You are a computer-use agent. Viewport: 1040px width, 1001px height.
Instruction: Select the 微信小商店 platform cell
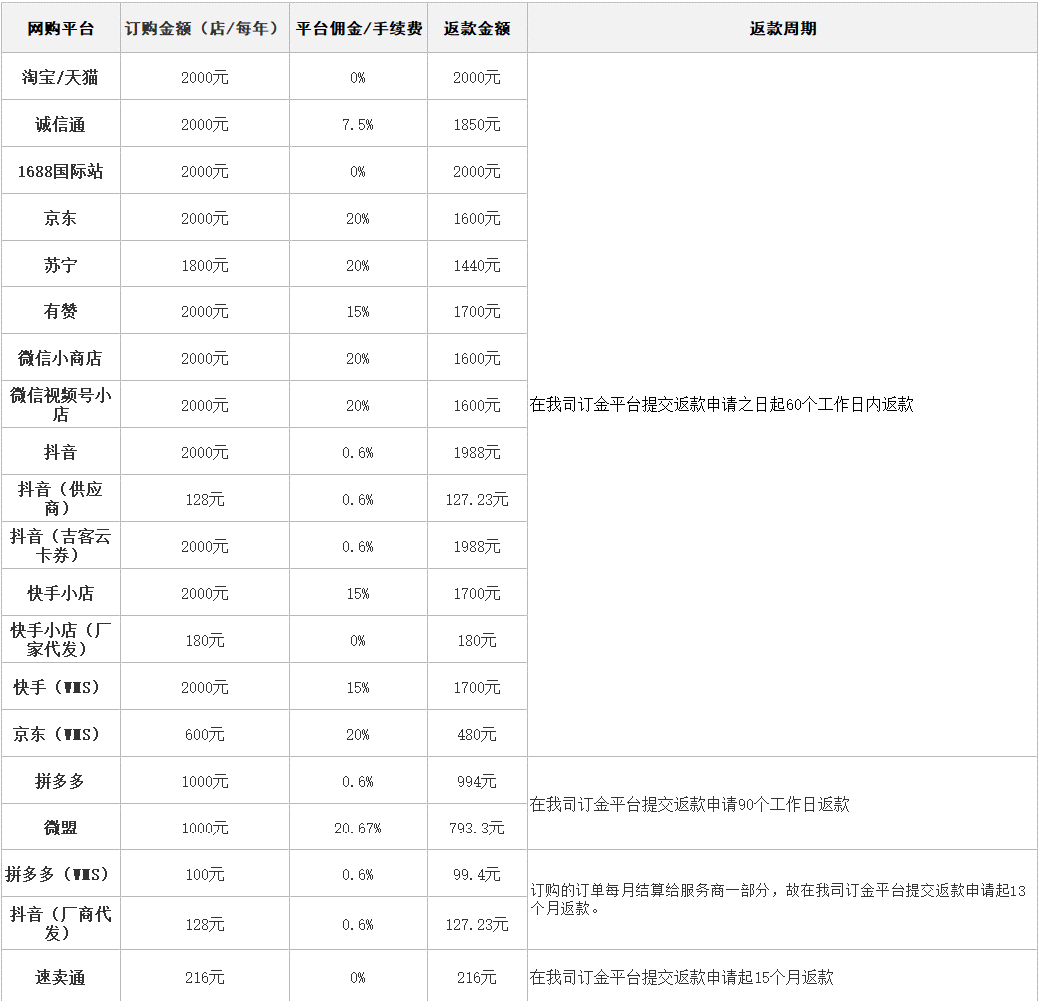60,358
